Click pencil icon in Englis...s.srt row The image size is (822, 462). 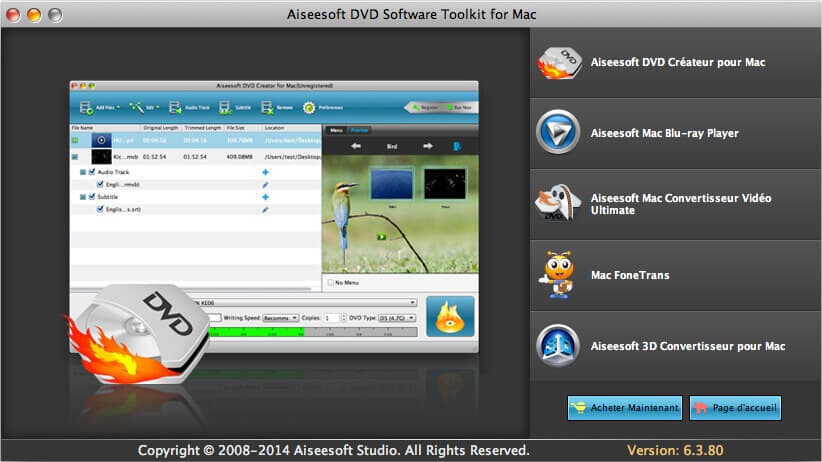pyautogui.click(x=265, y=210)
